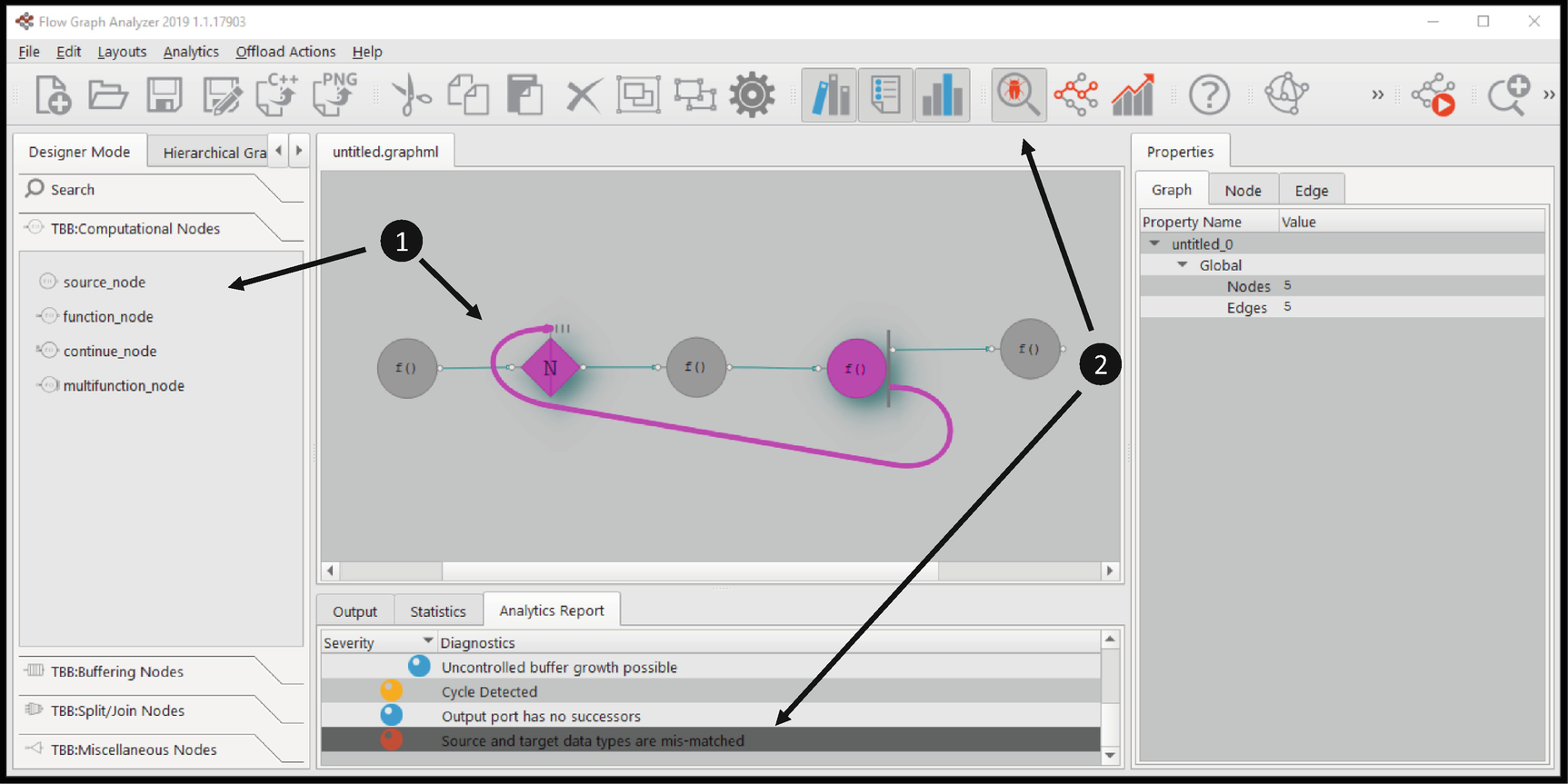Paste from clipboard icon
This screenshot has width=1568, height=784.
524,95
